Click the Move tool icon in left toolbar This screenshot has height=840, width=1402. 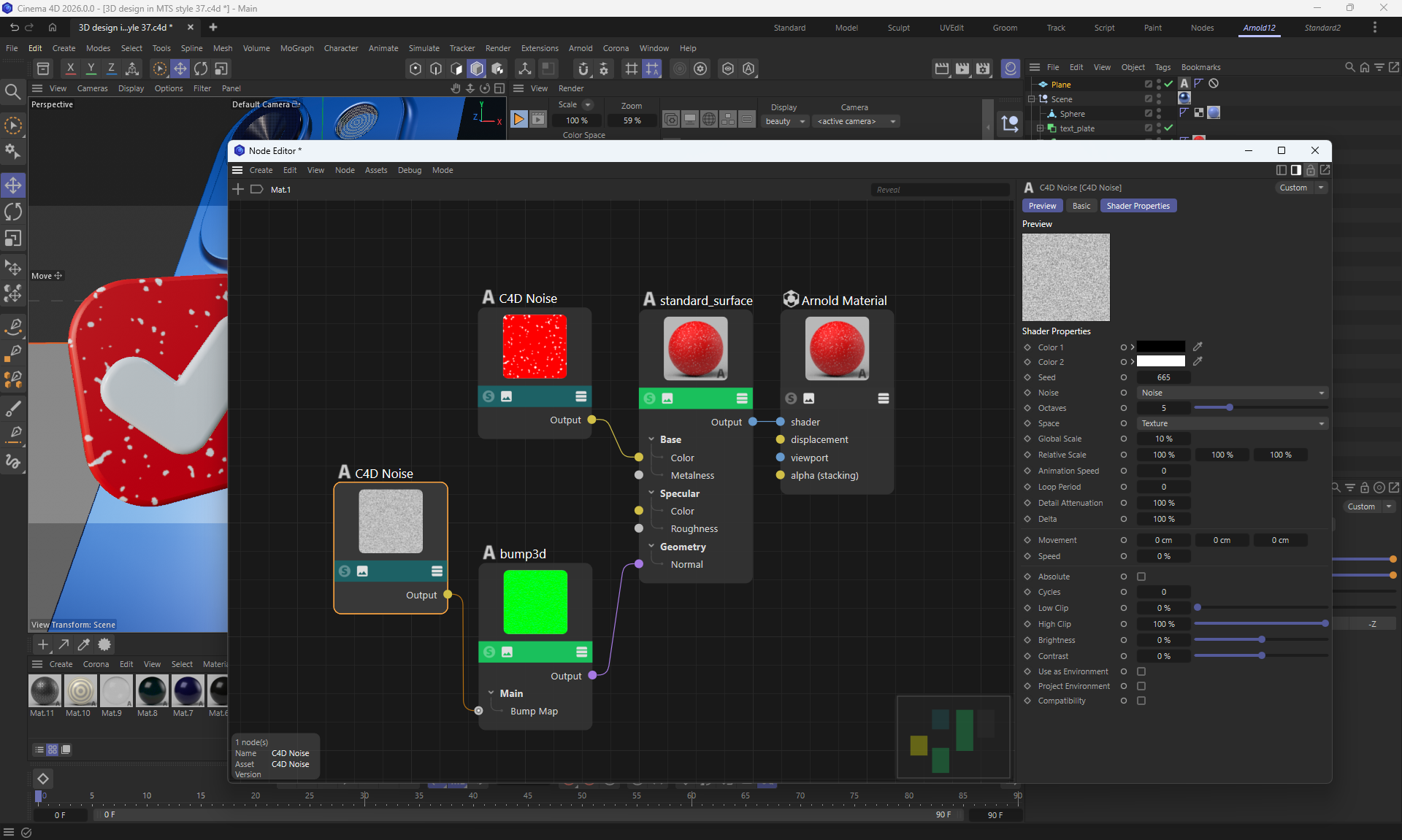coord(13,185)
